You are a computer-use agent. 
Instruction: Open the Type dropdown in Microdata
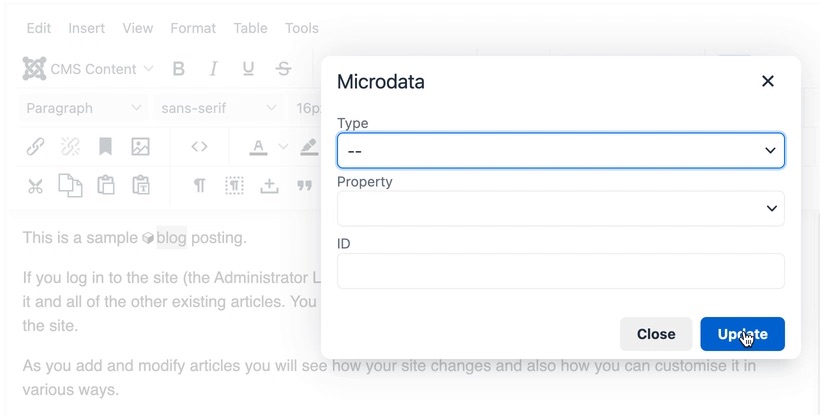[x=561, y=151]
